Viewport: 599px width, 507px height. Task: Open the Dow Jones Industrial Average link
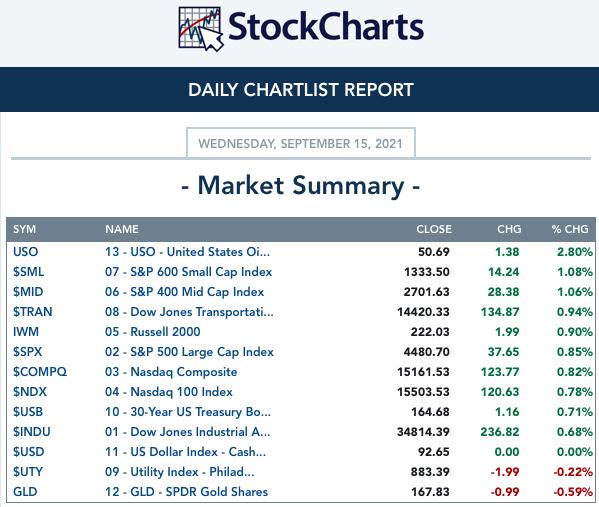[188, 432]
